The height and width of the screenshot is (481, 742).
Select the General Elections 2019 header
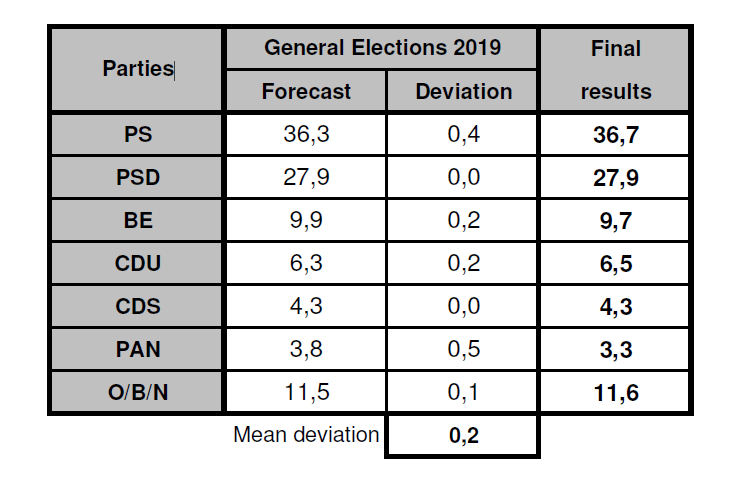[382, 48]
